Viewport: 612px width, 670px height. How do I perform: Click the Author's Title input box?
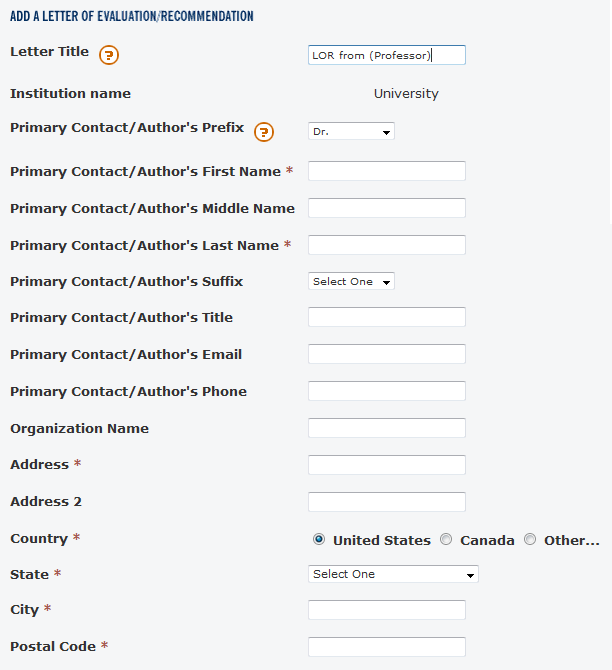(387, 317)
